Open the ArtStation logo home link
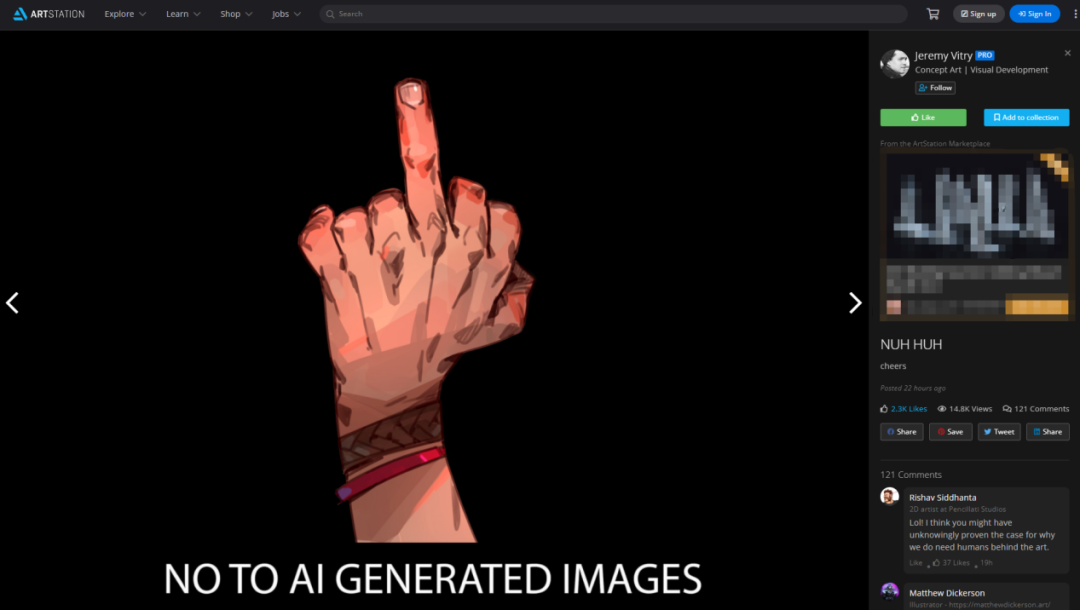This screenshot has height=610, width=1080. pos(49,14)
